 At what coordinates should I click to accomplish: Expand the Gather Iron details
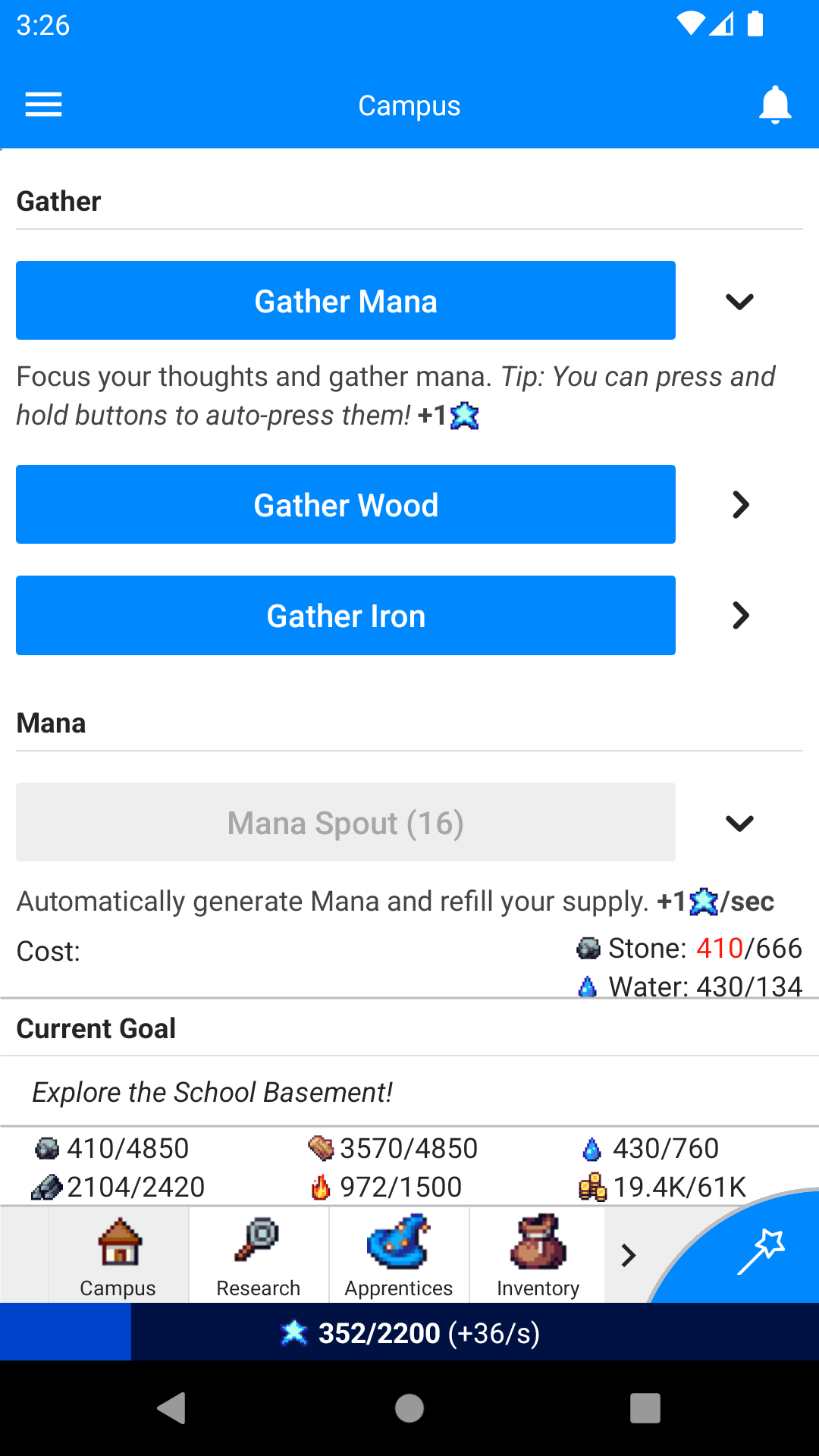[739, 615]
